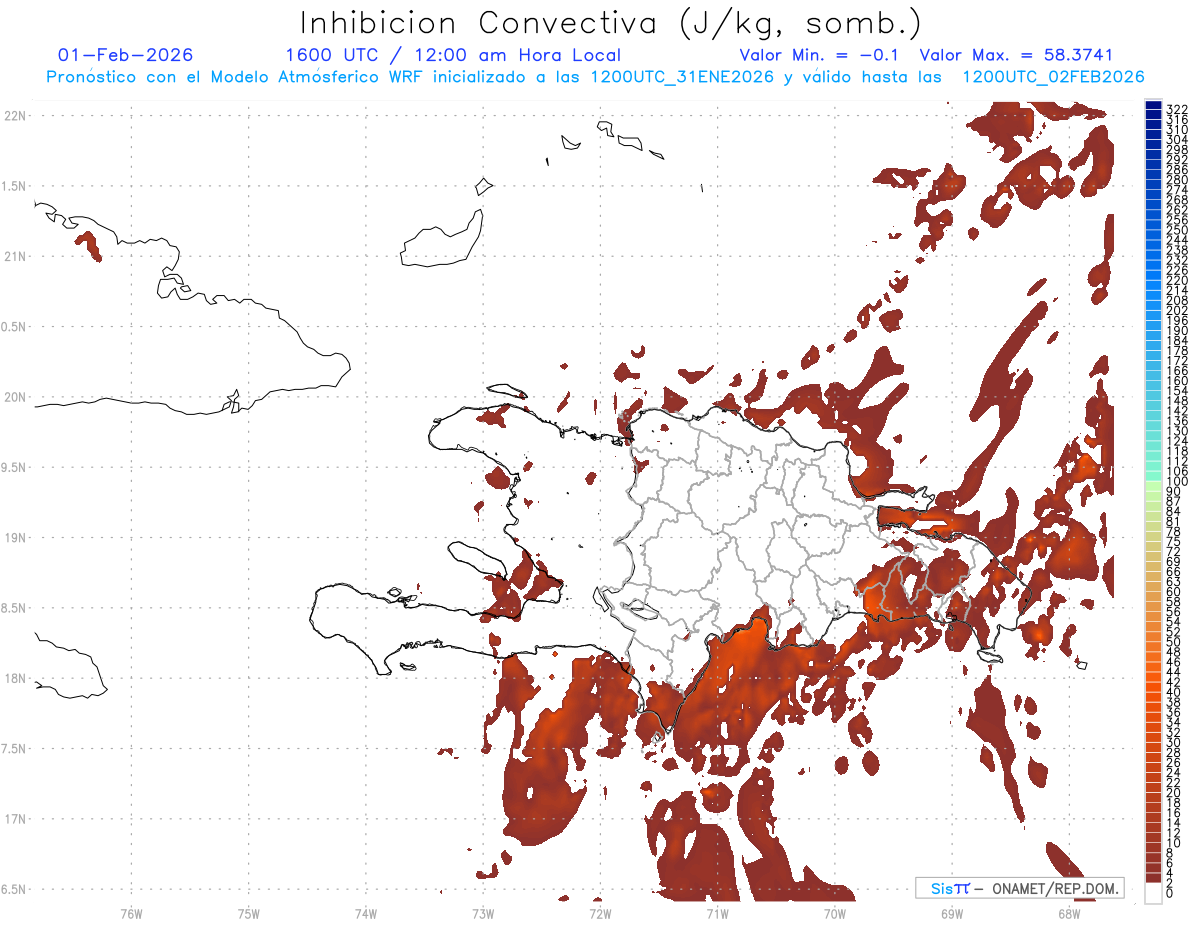Viewport: 1200px width, 927px height.
Task: Click the "75W" longitude label
Action: point(249,913)
